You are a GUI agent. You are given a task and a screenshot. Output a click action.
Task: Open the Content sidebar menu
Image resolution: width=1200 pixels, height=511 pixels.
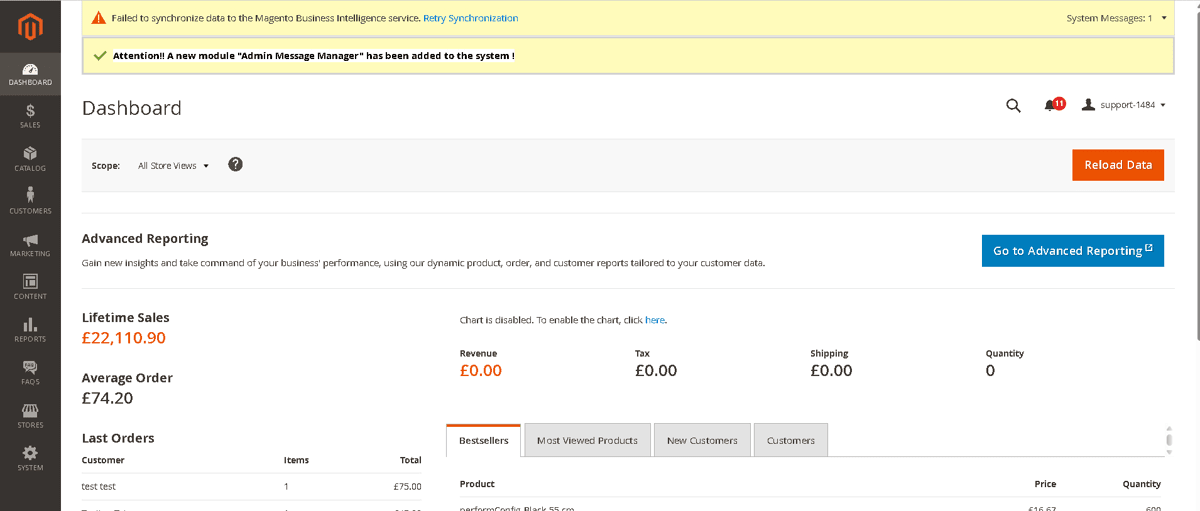30,287
